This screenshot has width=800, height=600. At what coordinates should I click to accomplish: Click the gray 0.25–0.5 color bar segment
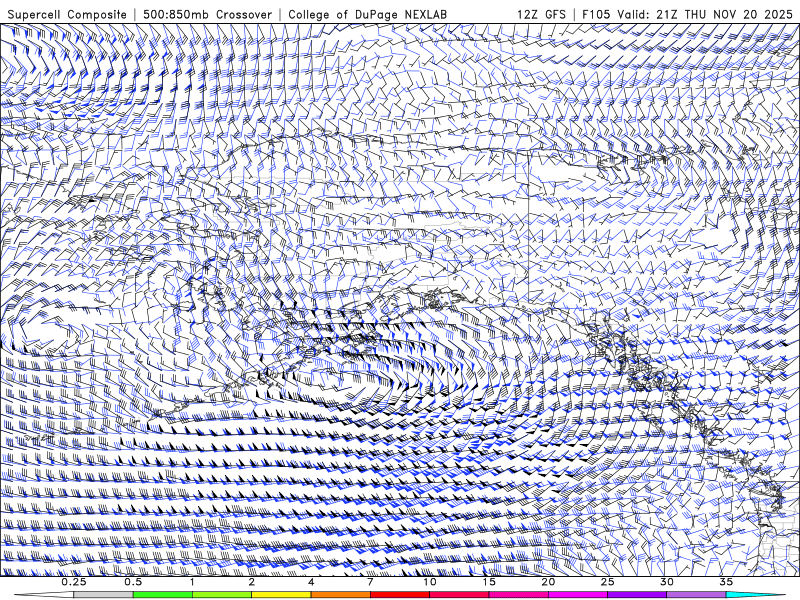[x=104, y=595]
